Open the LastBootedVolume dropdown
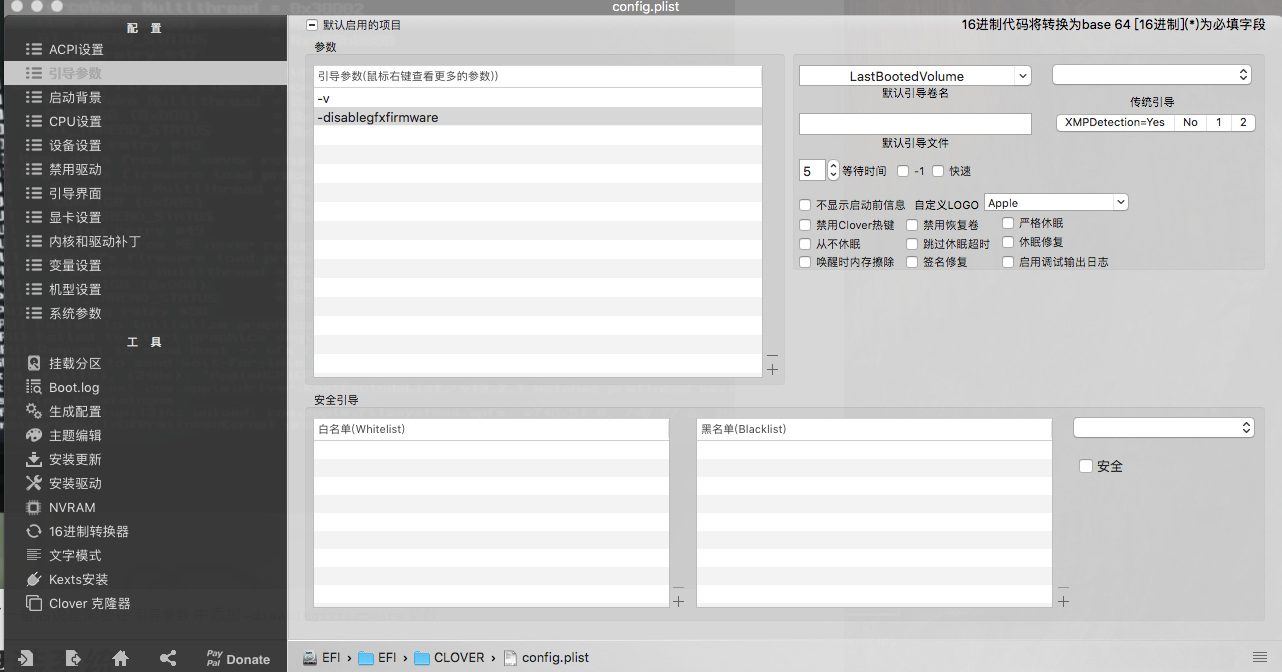1282x672 pixels. pyautogui.click(x=915, y=76)
